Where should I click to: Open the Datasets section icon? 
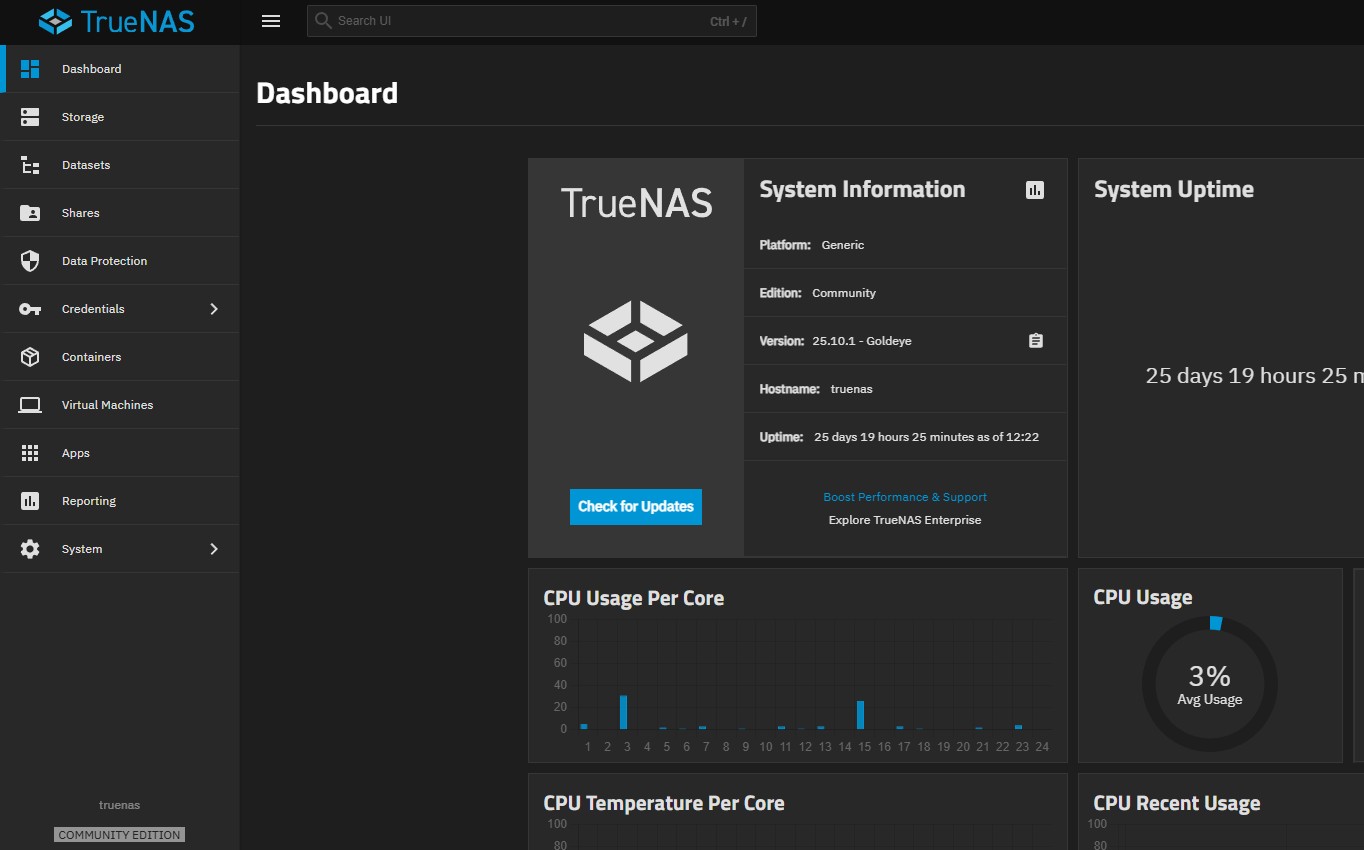coord(29,164)
